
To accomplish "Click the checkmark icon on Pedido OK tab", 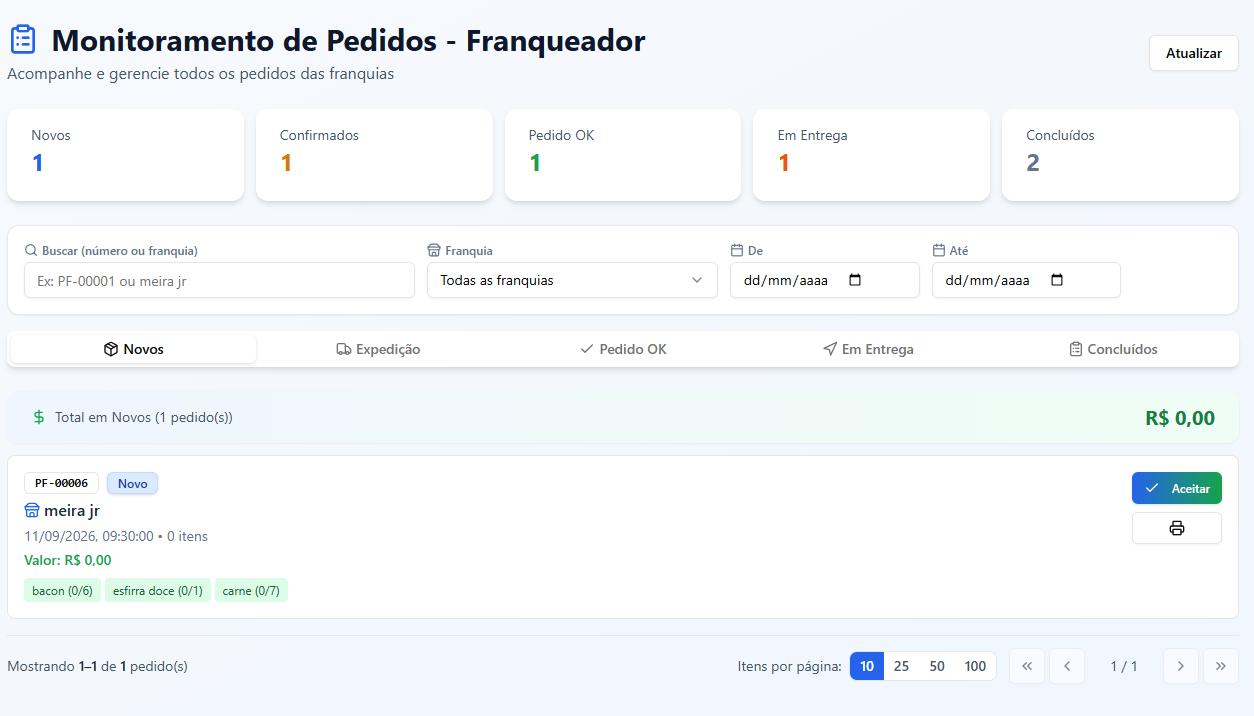I will coord(587,349).
